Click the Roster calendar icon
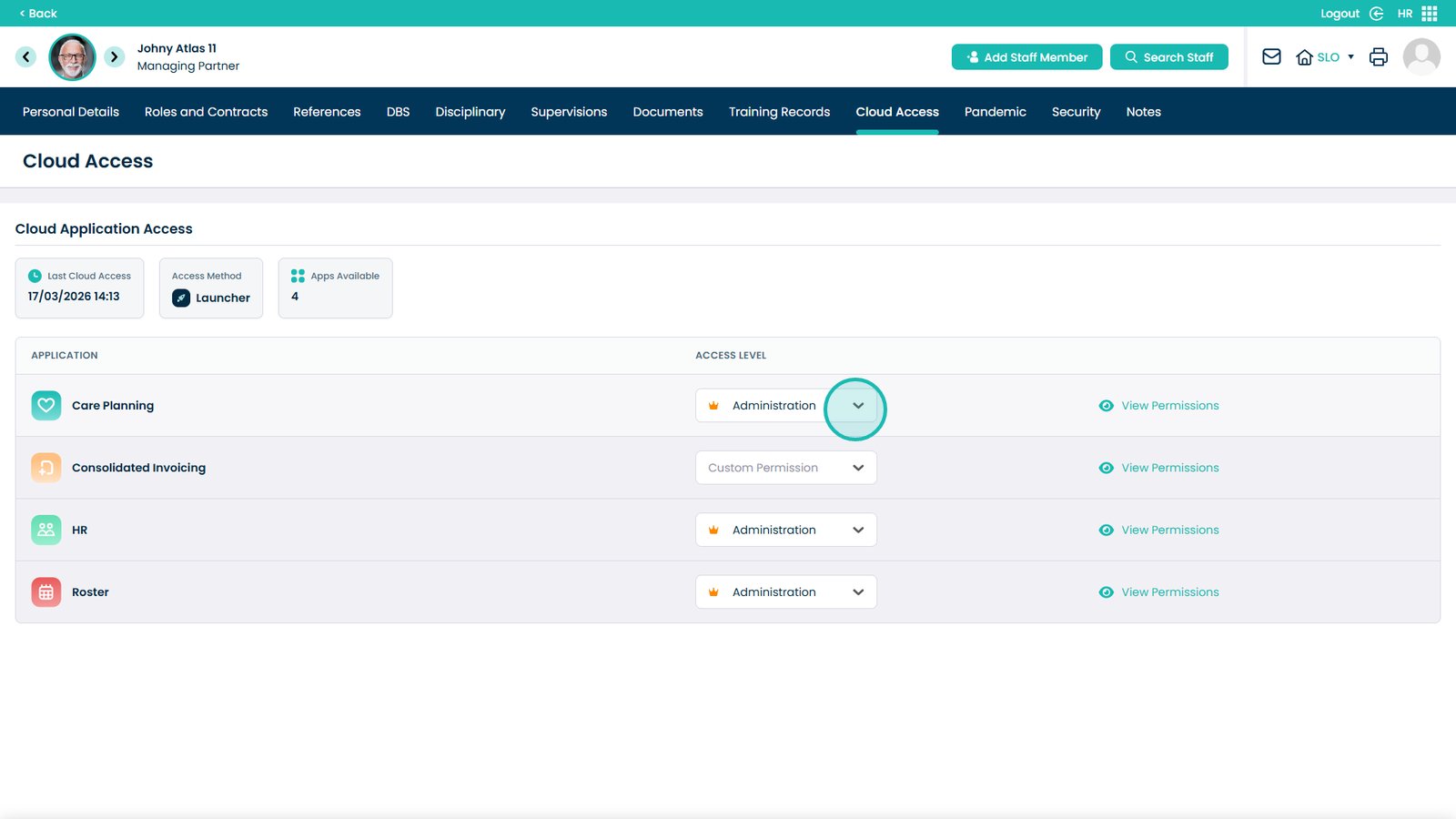This screenshot has width=1456, height=819. [46, 592]
